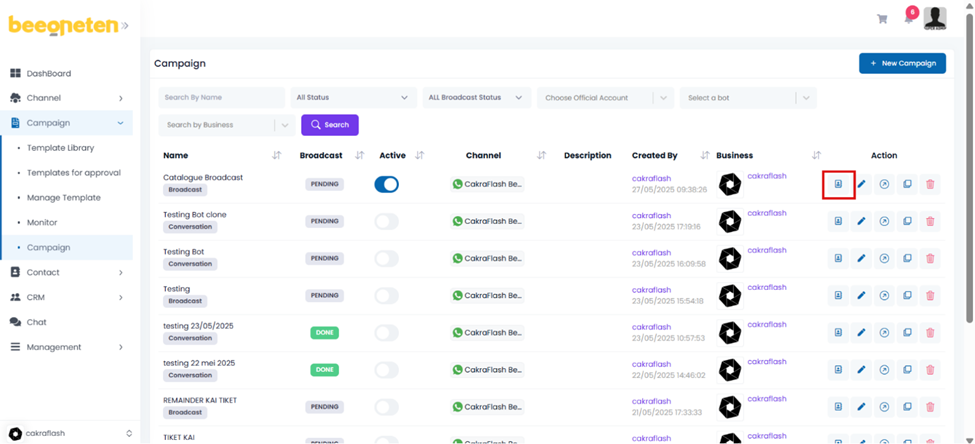Edit the Testing Bot clone campaign
975x444 pixels.
pyautogui.click(x=861, y=221)
